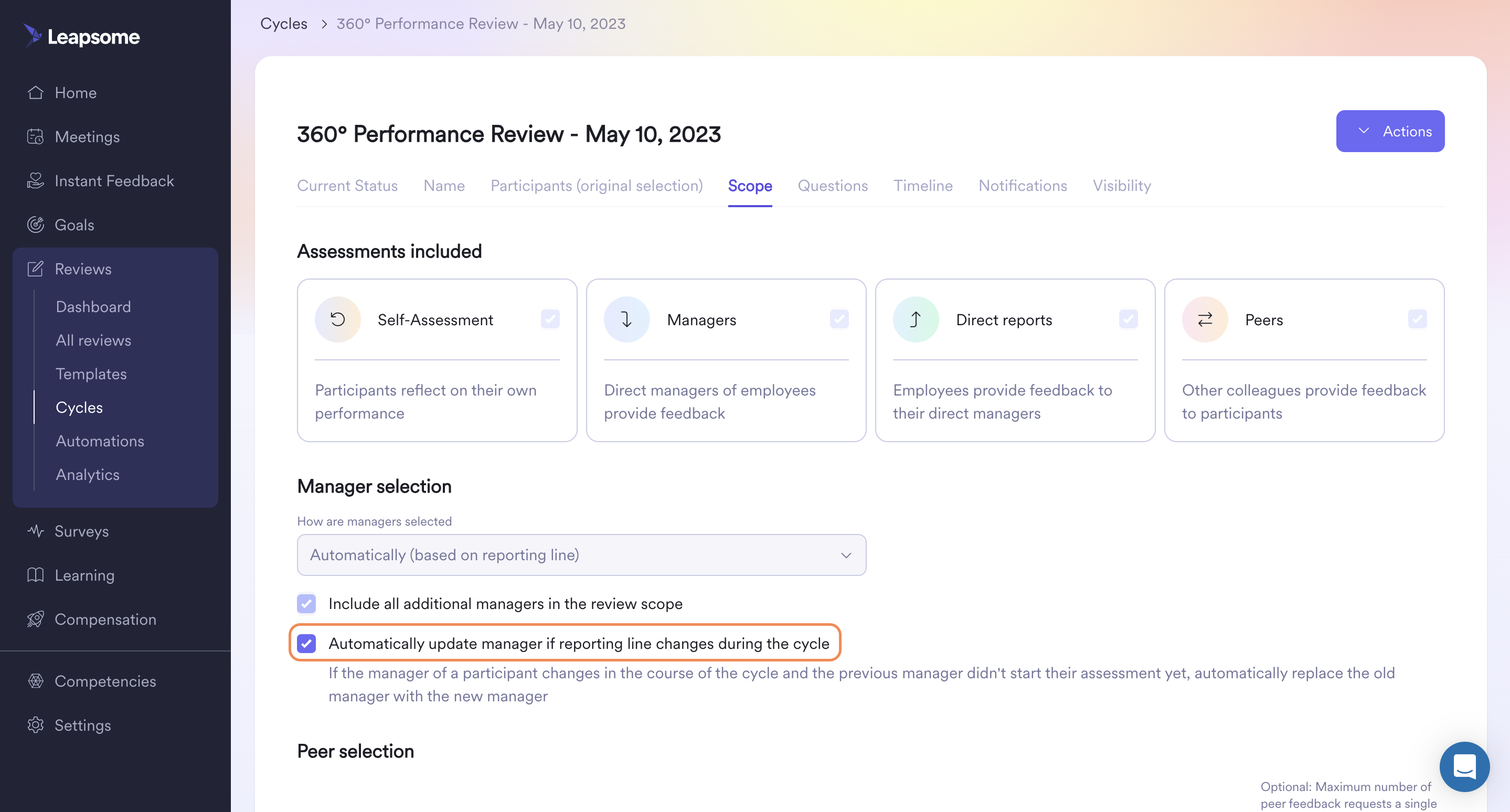Toggle the Self-Assessment checkbox
Image resolution: width=1510 pixels, height=812 pixels.
[x=550, y=319]
